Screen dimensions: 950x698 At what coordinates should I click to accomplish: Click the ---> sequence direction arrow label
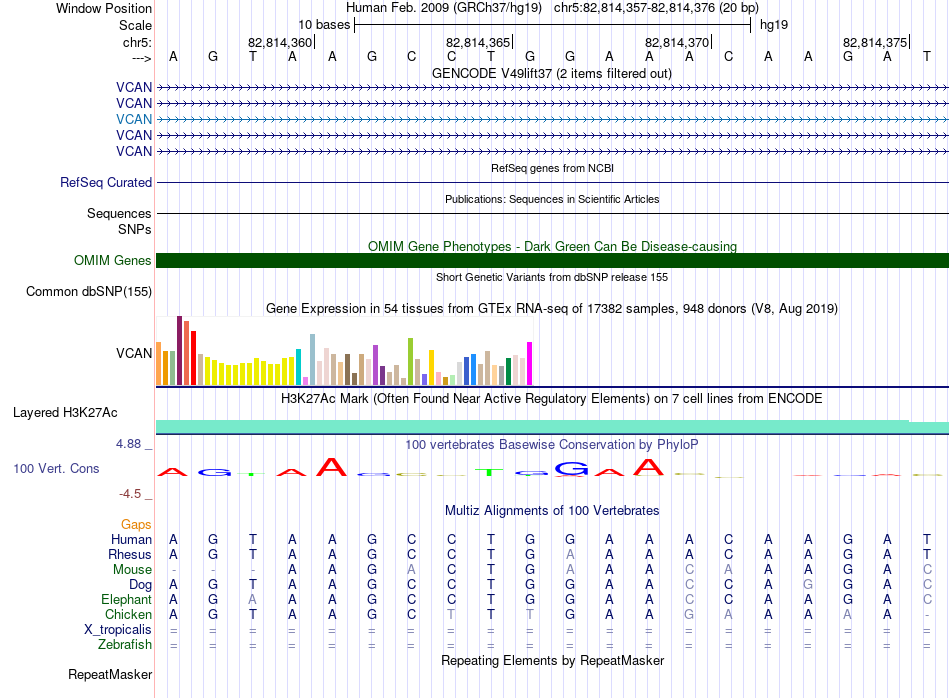point(141,58)
